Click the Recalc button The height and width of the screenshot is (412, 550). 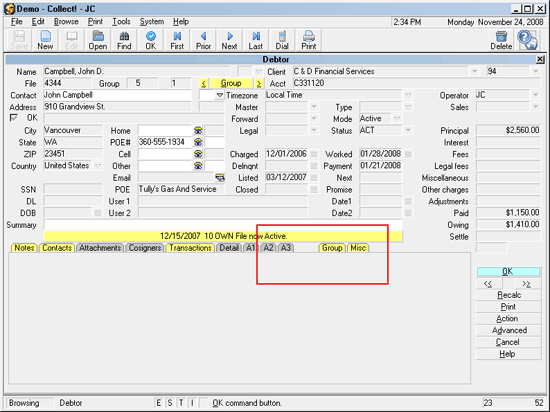click(508, 295)
